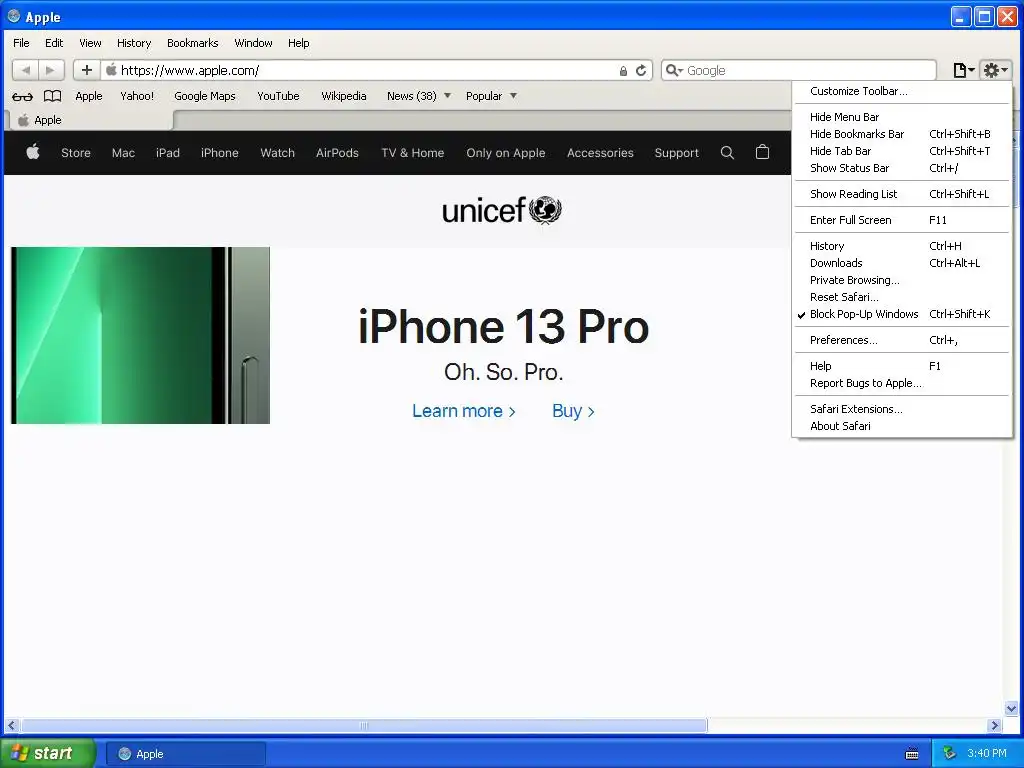Show all bookmarks book icon

point(52,96)
